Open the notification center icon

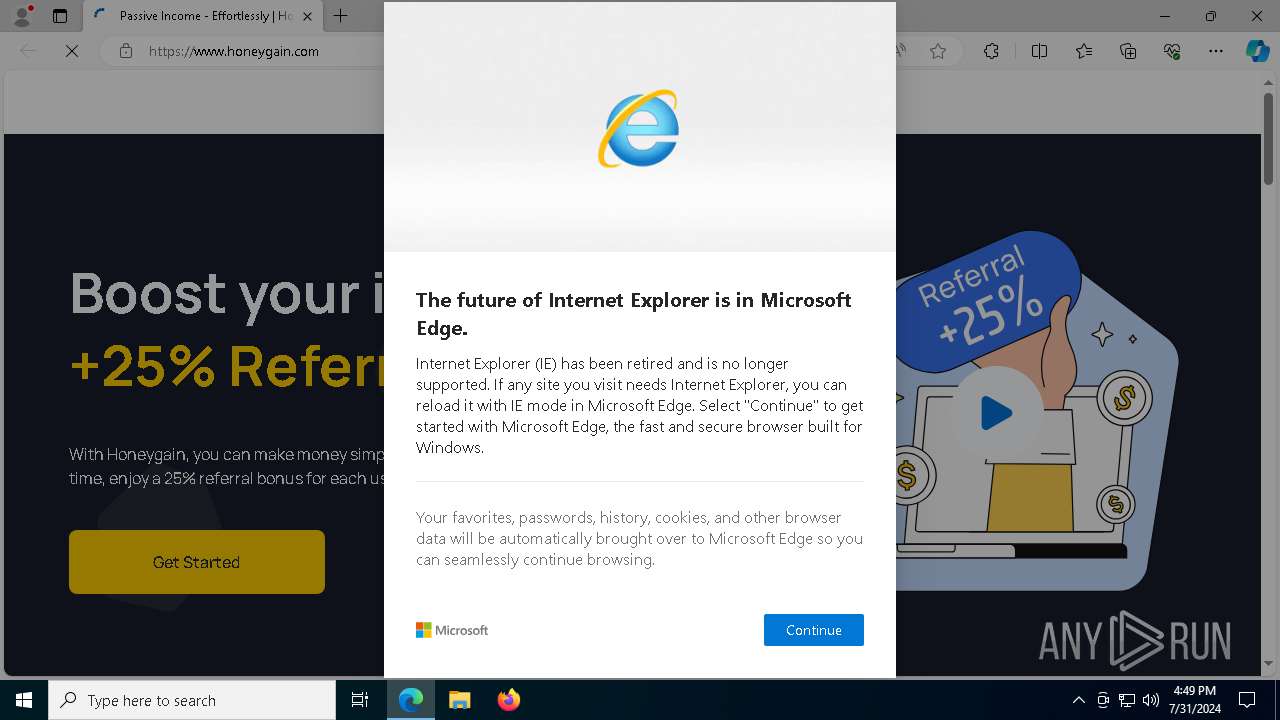coord(1247,700)
